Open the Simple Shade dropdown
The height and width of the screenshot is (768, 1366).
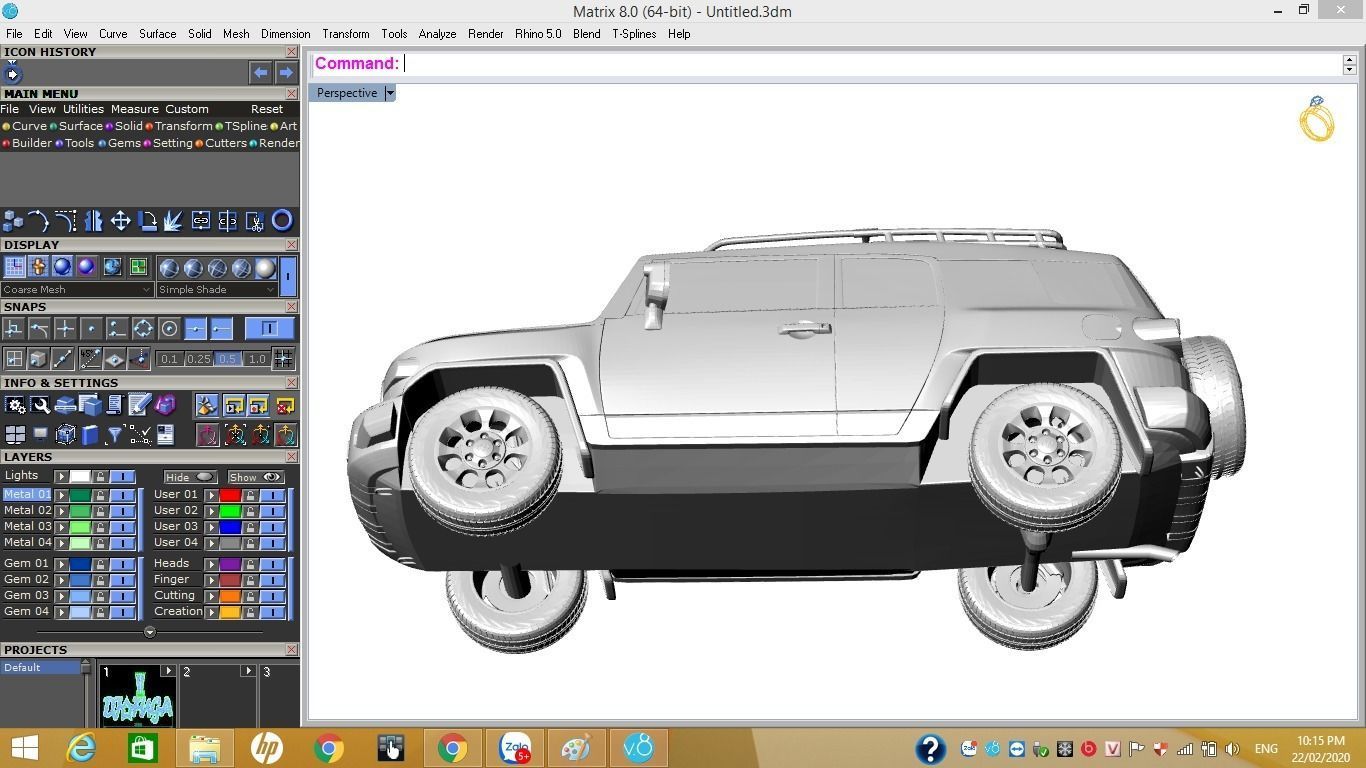pyautogui.click(x=216, y=290)
